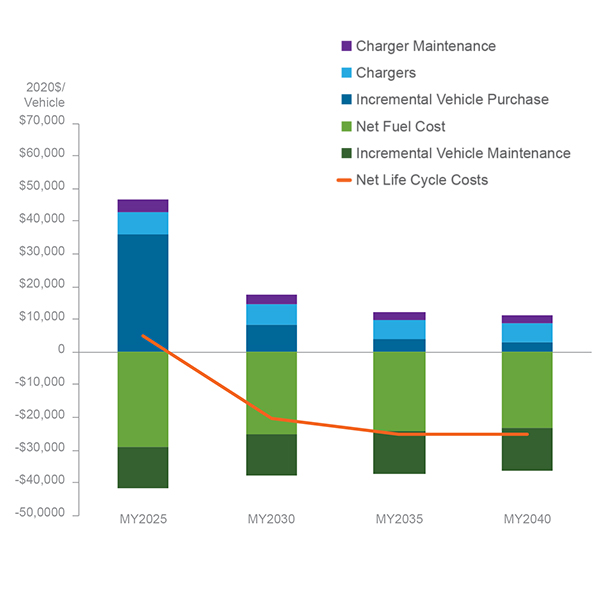600x600 pixels.
Task: Select the MY2025 dark green maintenance bar segment
Action: tap(143, 467)
